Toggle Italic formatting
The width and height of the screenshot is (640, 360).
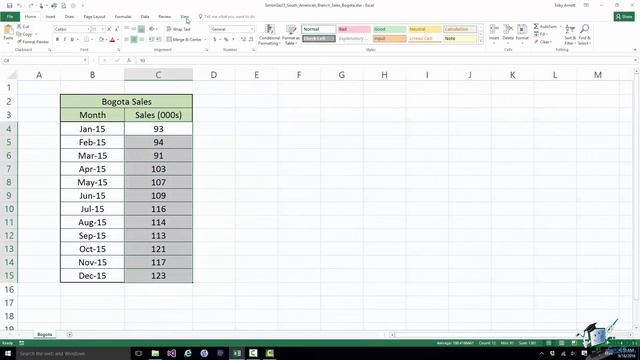coord(64,39)
